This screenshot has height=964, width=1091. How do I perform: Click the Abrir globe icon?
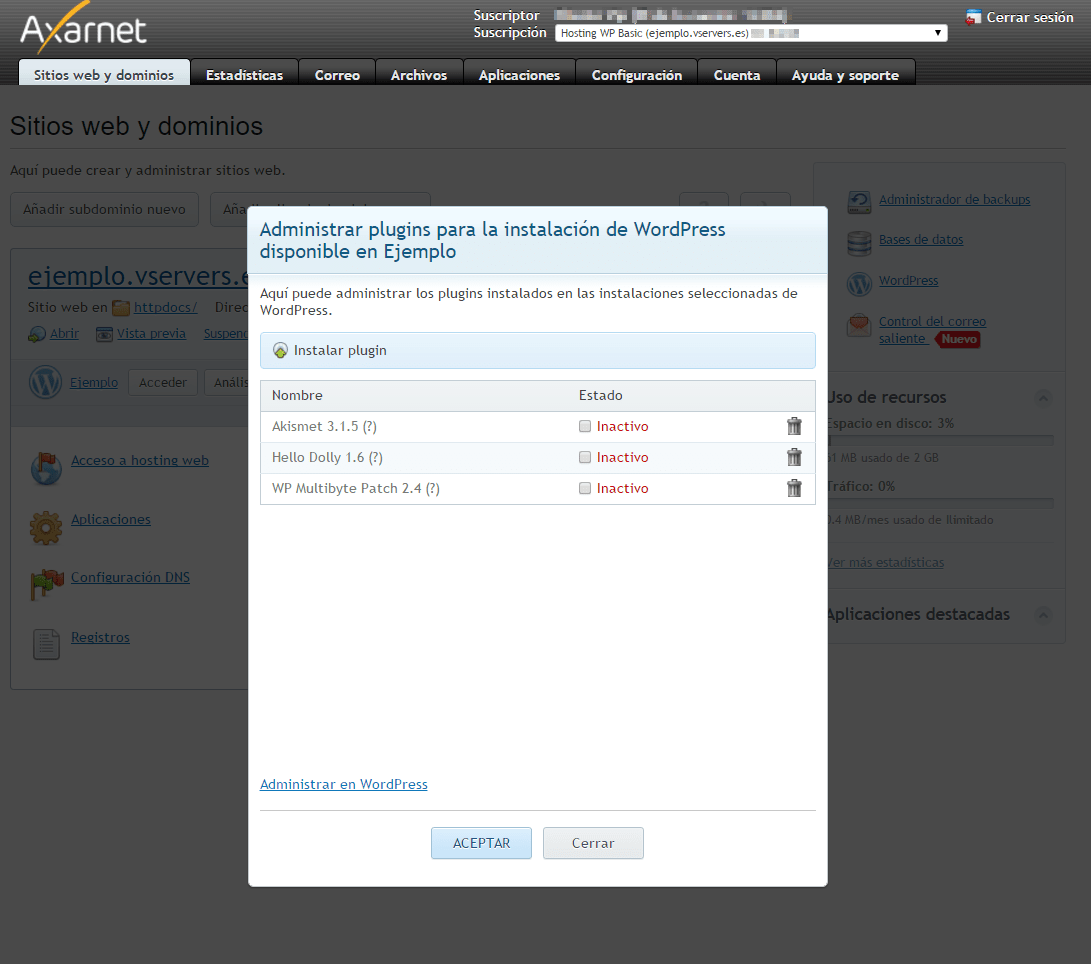tap(37, 334)
